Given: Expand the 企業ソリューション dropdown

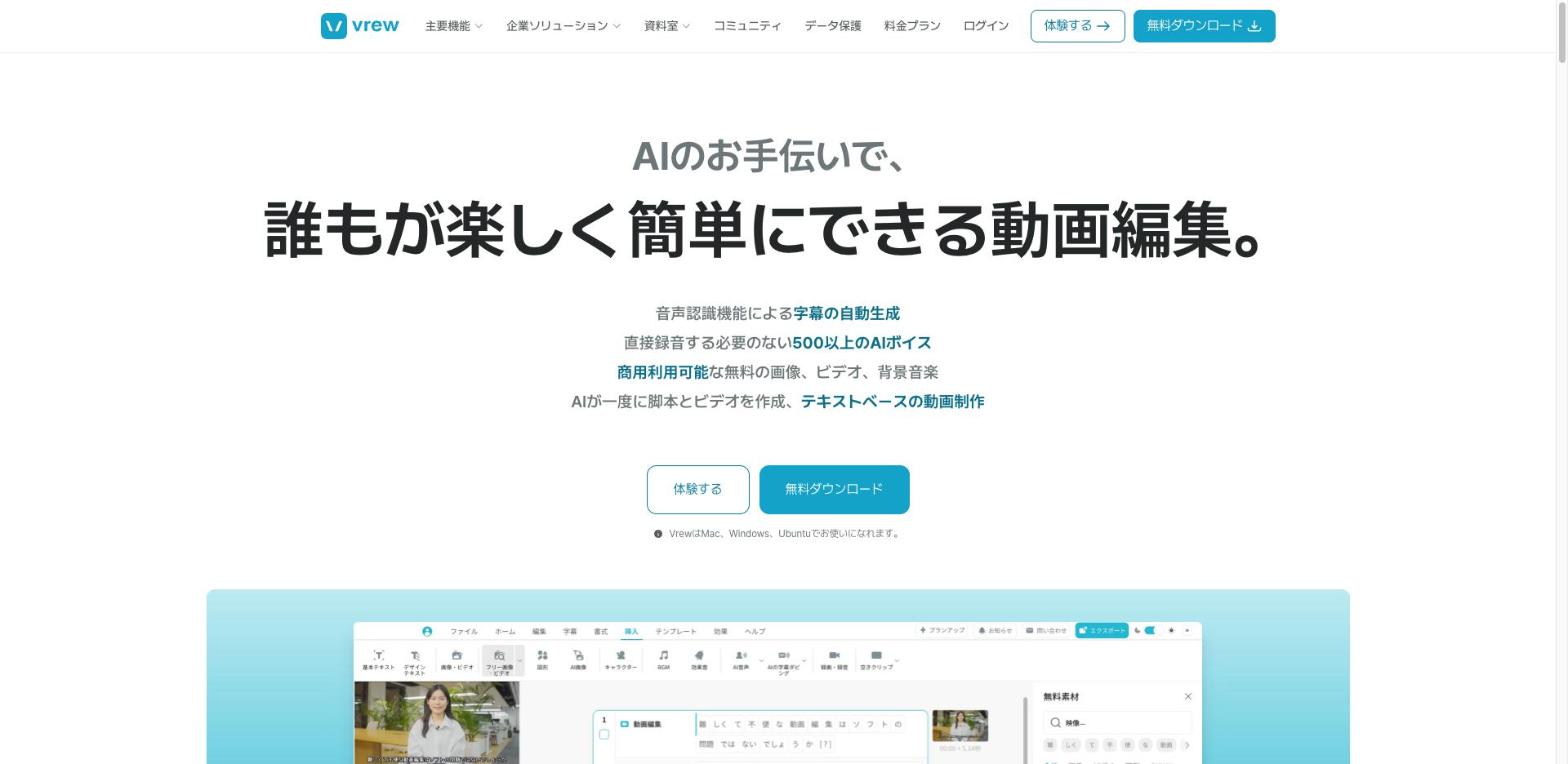Looking at the screenshot, I should click(563, 26).
